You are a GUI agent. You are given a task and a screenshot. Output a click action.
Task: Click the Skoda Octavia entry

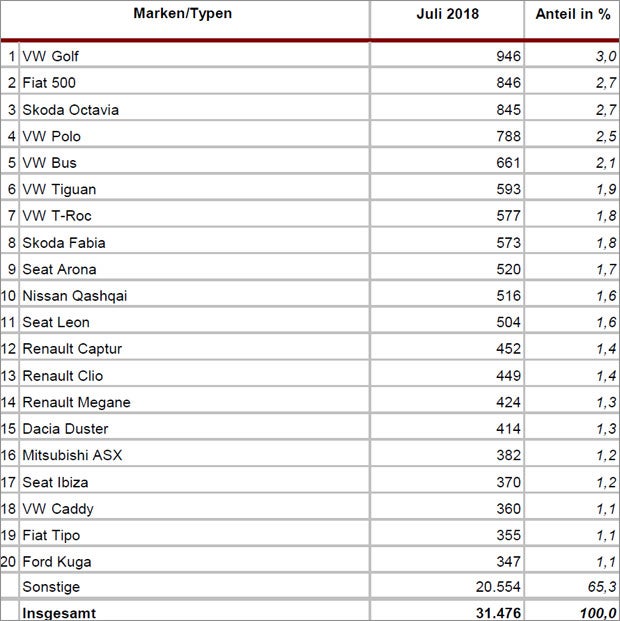click(70, 110)
